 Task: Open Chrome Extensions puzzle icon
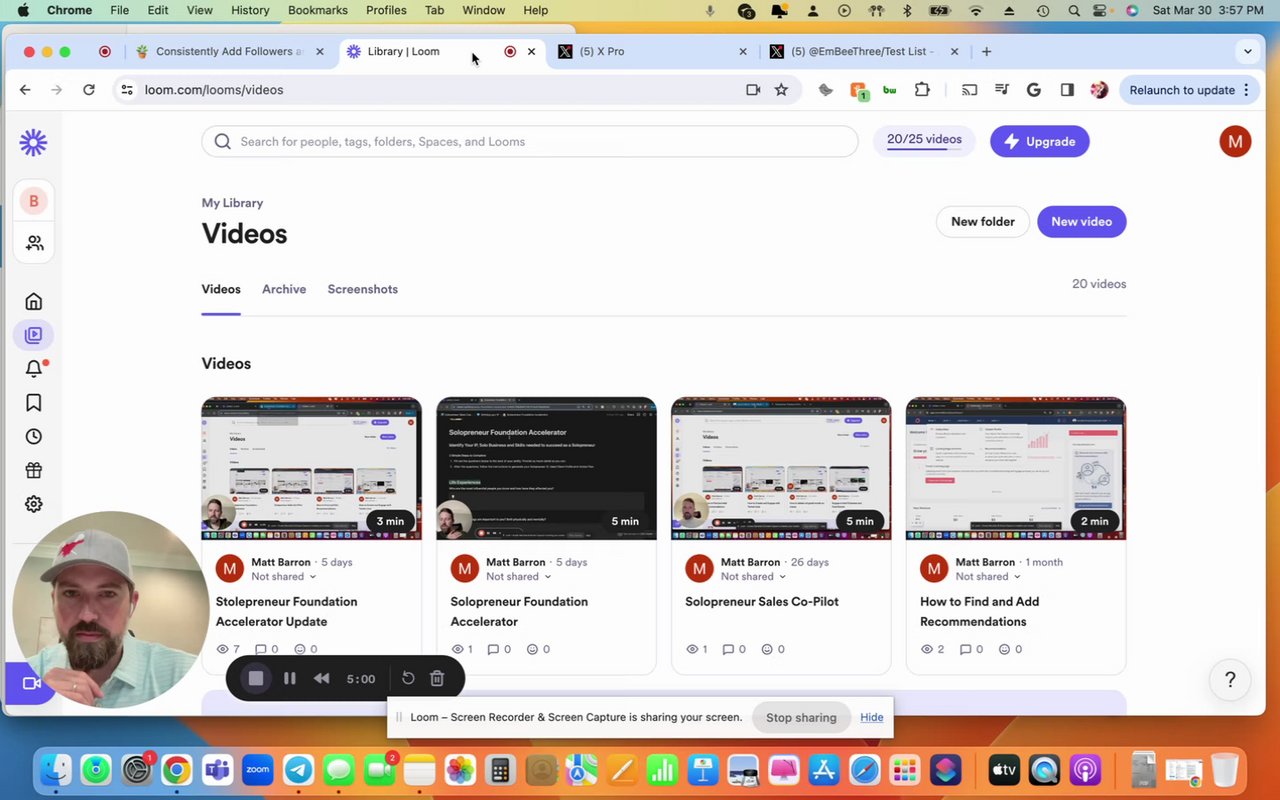(922, 90)
